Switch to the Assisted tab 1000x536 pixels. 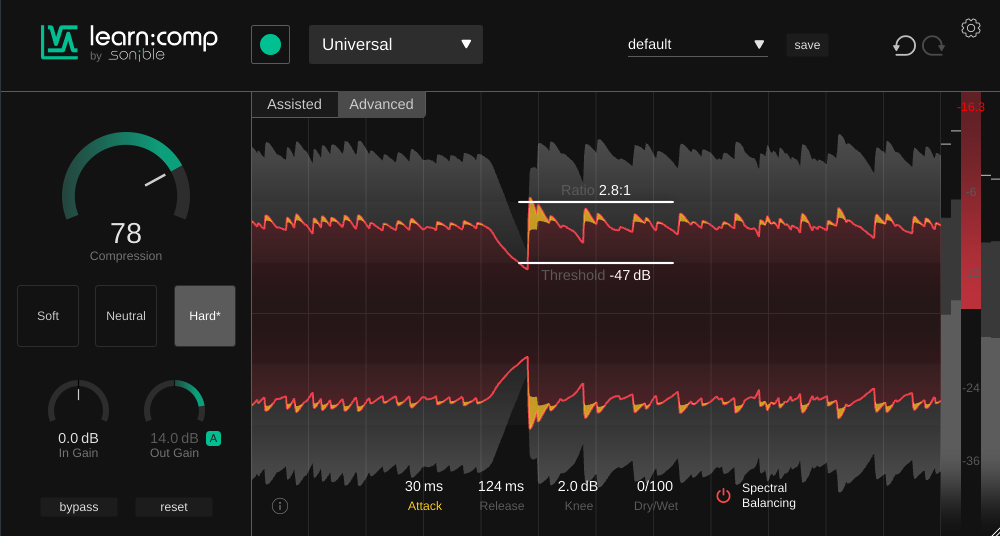coord(294,104)
